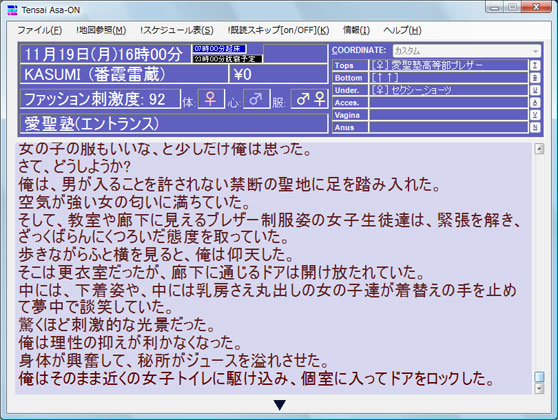Viewport: 558px width, 420px height.
Task: Click the down arrow to advance text
Action: coord(280,405)
